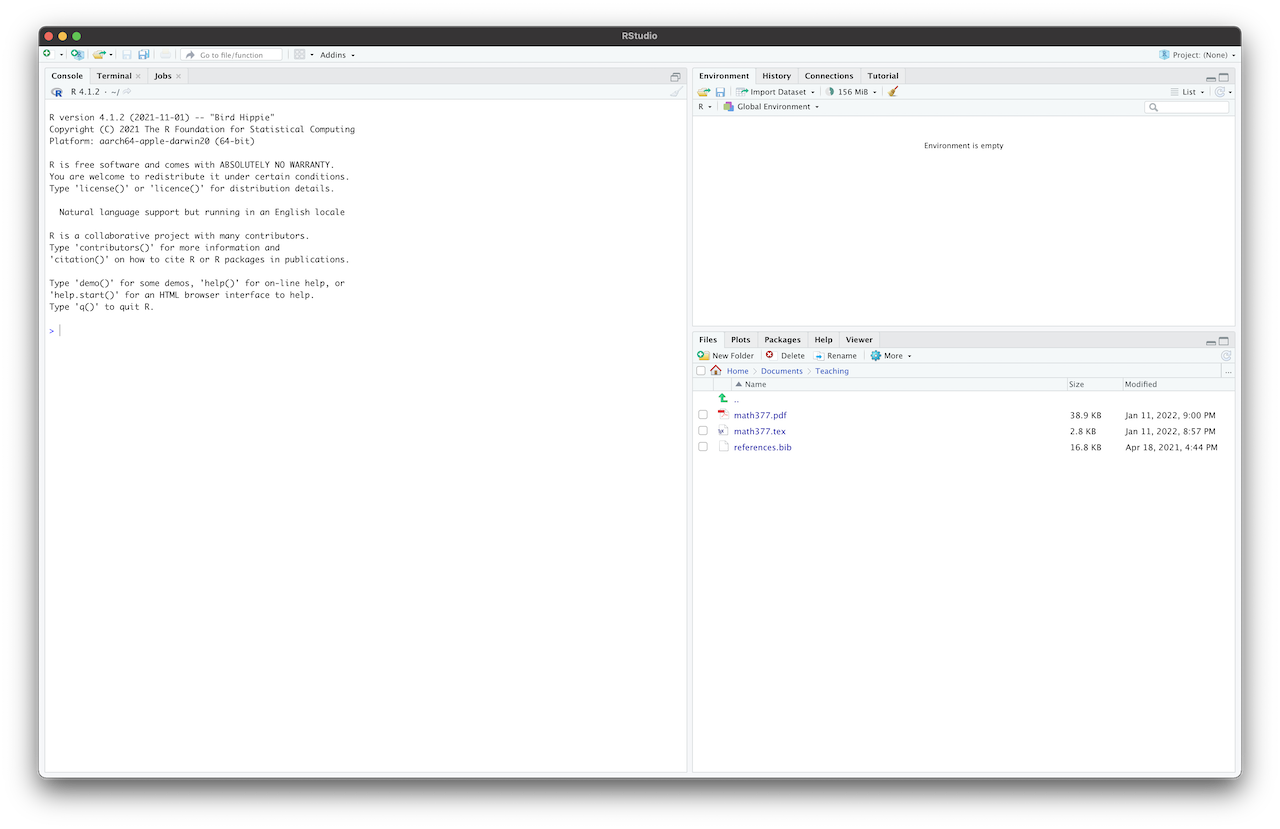Click the Load workspace folder icon
This screenshot has width=1280, height=829.
[x=704, y=92]
